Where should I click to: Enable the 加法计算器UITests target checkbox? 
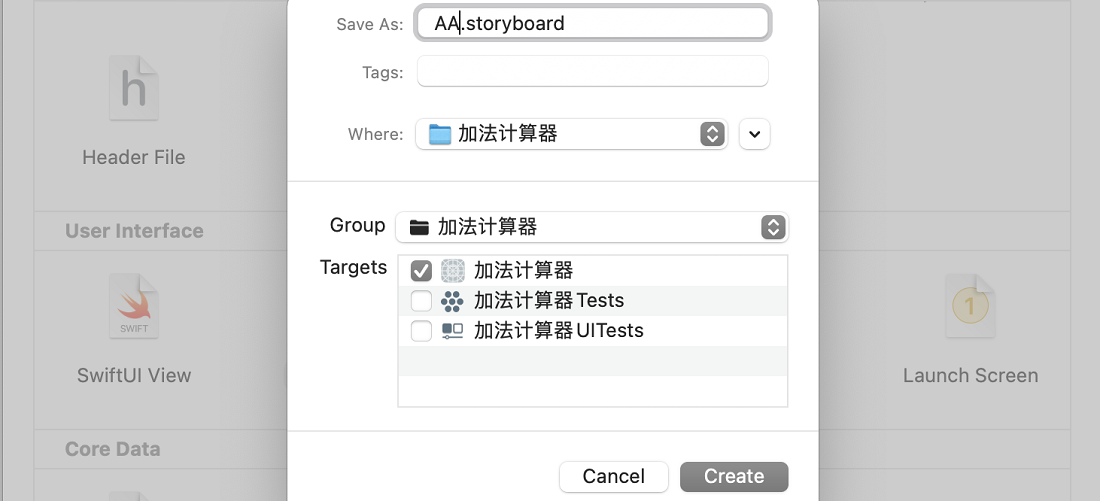pos(421,331)
